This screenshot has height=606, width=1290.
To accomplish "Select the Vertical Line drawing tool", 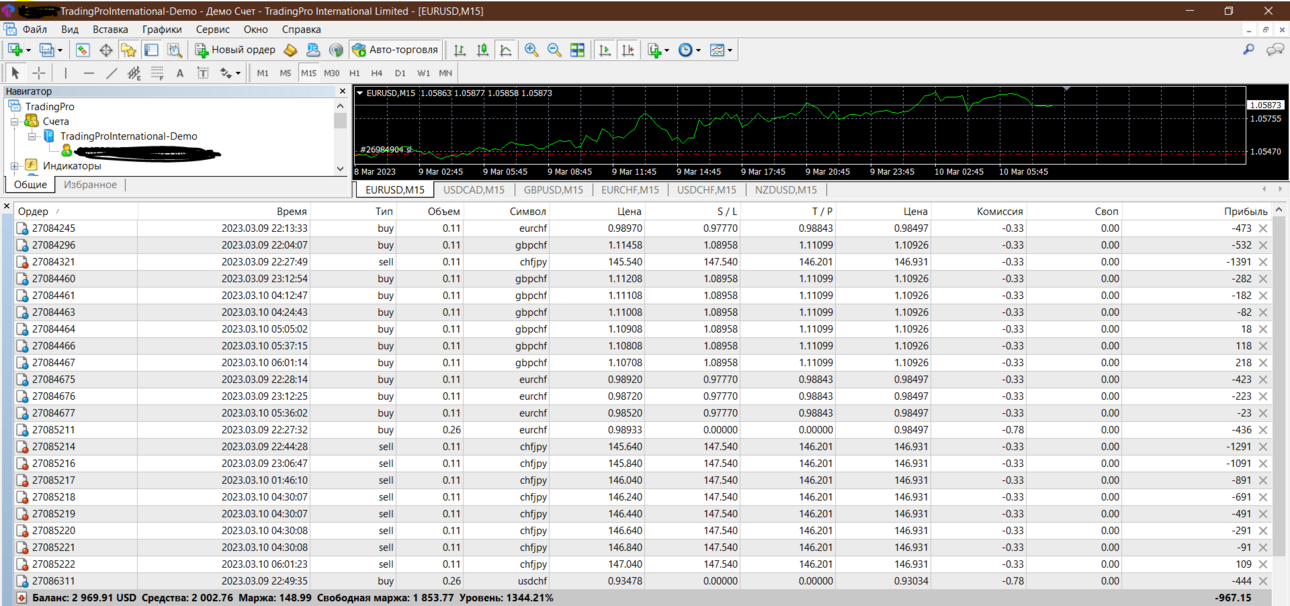I will point(66,73).
